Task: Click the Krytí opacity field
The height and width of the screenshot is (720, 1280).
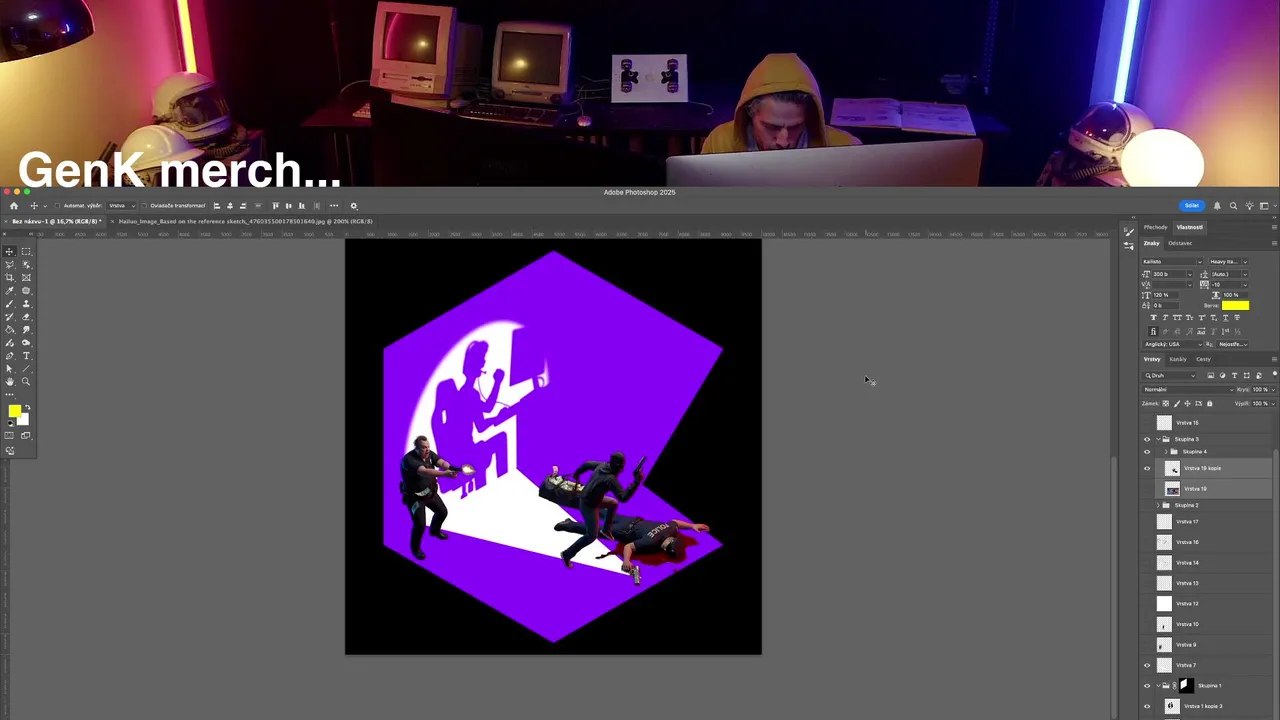Action: pos(1259,389)
